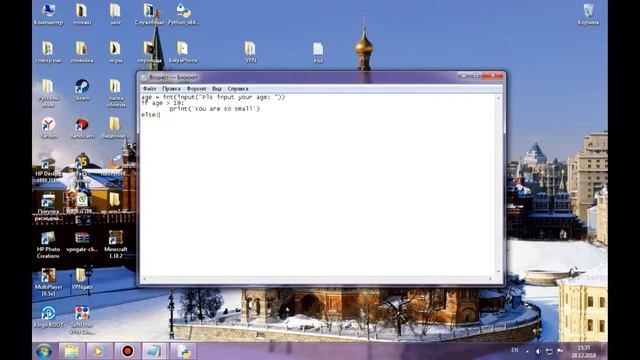This screenshot has width=640, height=360.
Task: Click the 'else:' line in Notepad
Action: 150,115
